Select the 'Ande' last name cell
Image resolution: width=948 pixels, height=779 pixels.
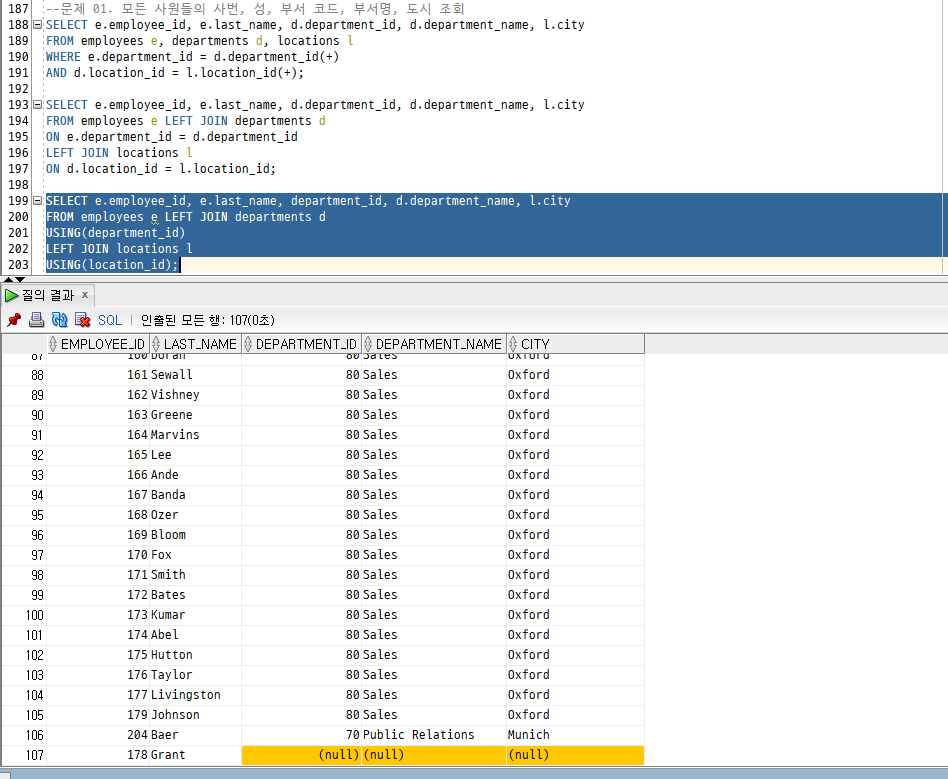pos(195,475)
